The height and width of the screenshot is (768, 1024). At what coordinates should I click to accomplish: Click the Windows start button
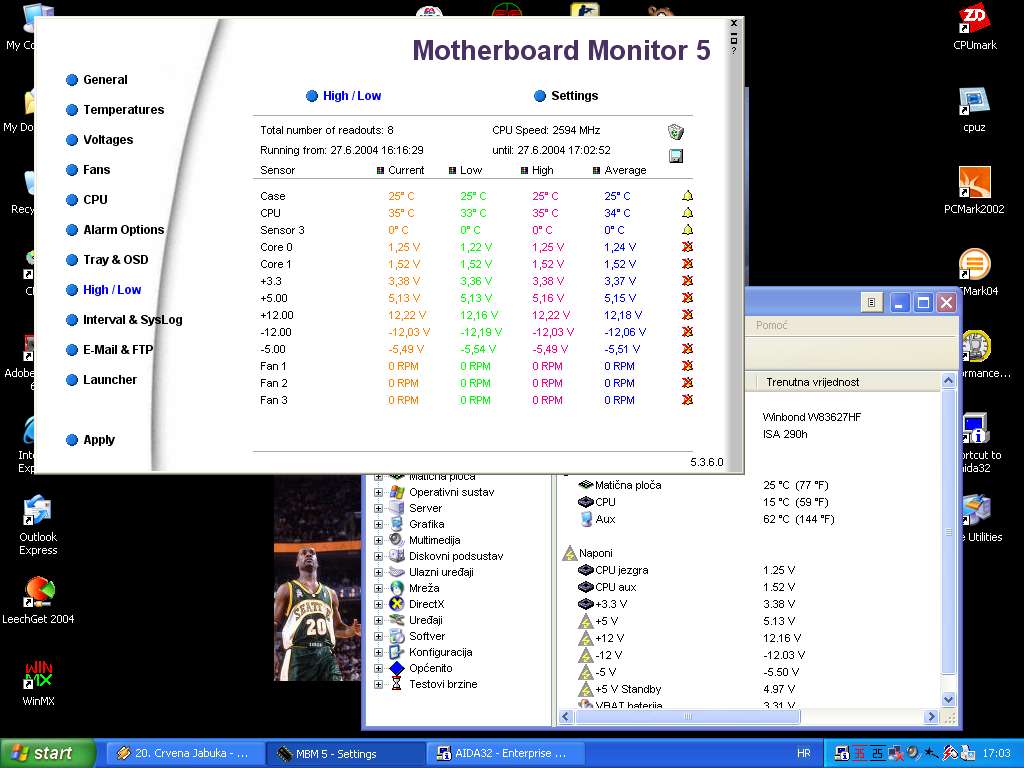(47, 754)
